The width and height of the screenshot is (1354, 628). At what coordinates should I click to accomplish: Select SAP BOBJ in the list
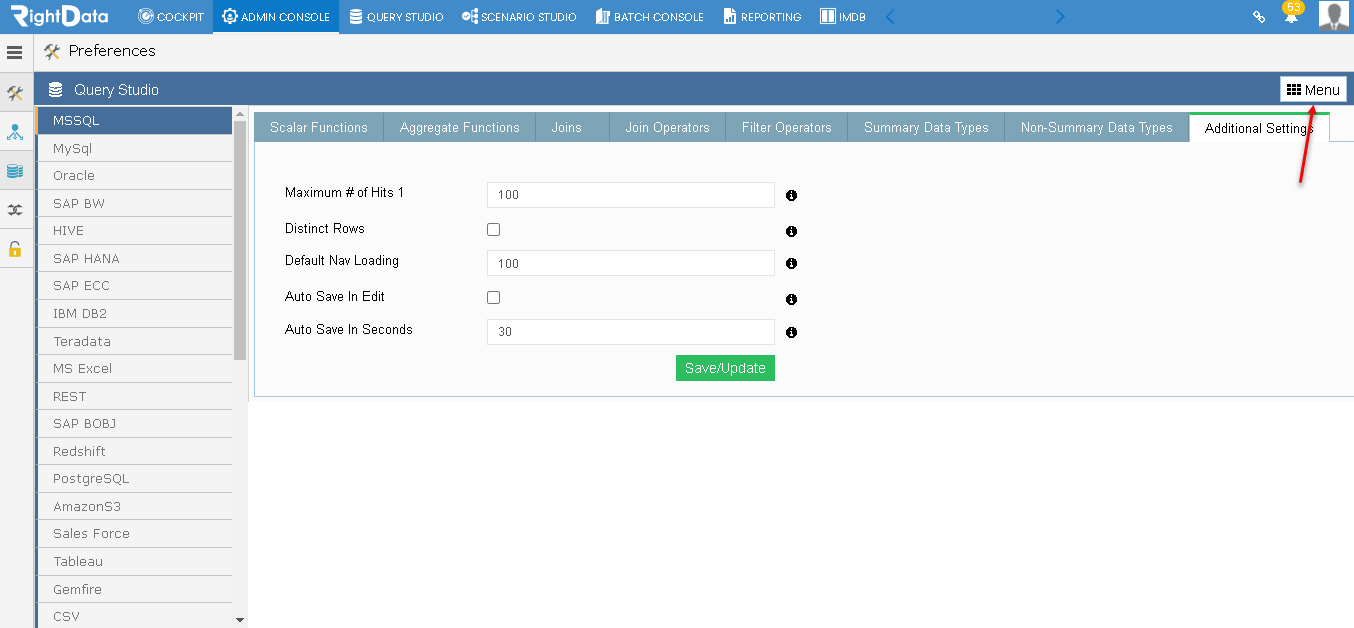tap(134, 423)
